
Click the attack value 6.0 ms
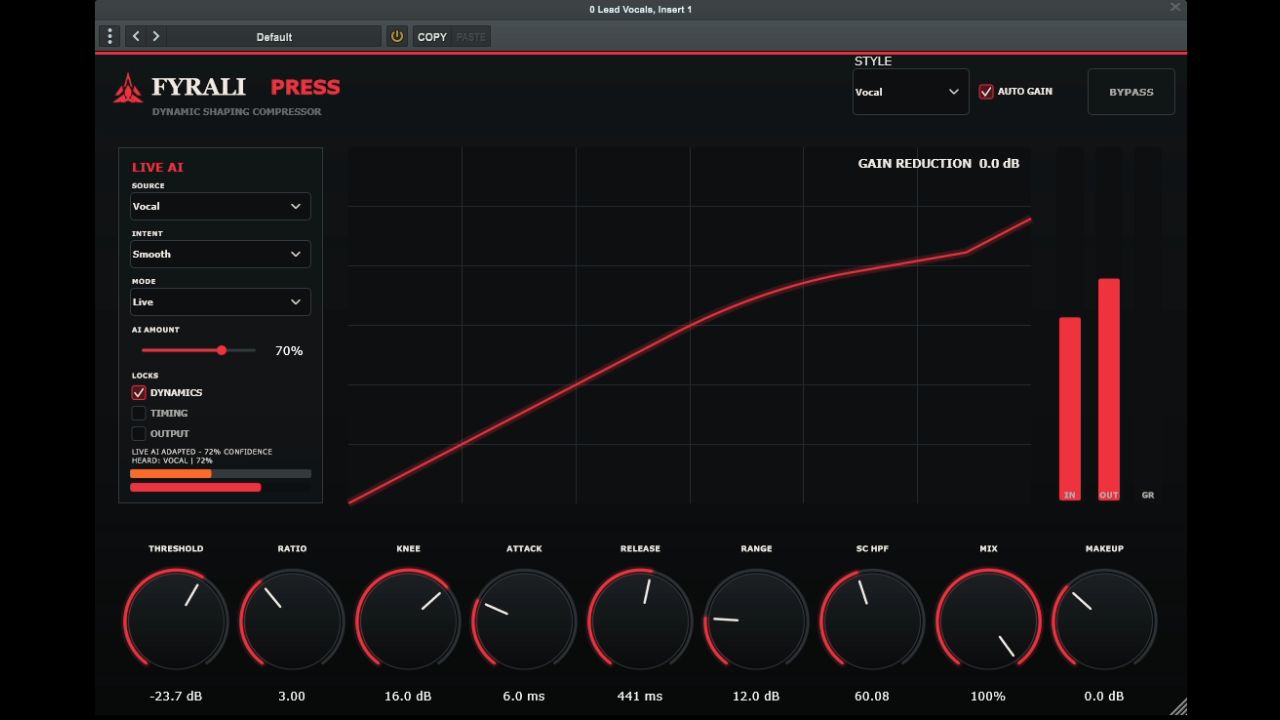coord(524,696)
